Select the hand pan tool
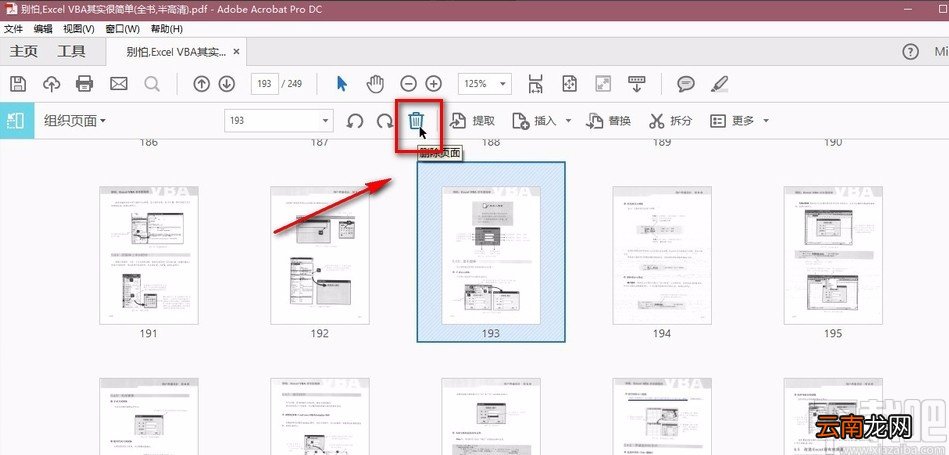The width and height of the screenshot is (949, 455). tap(376, 83)
